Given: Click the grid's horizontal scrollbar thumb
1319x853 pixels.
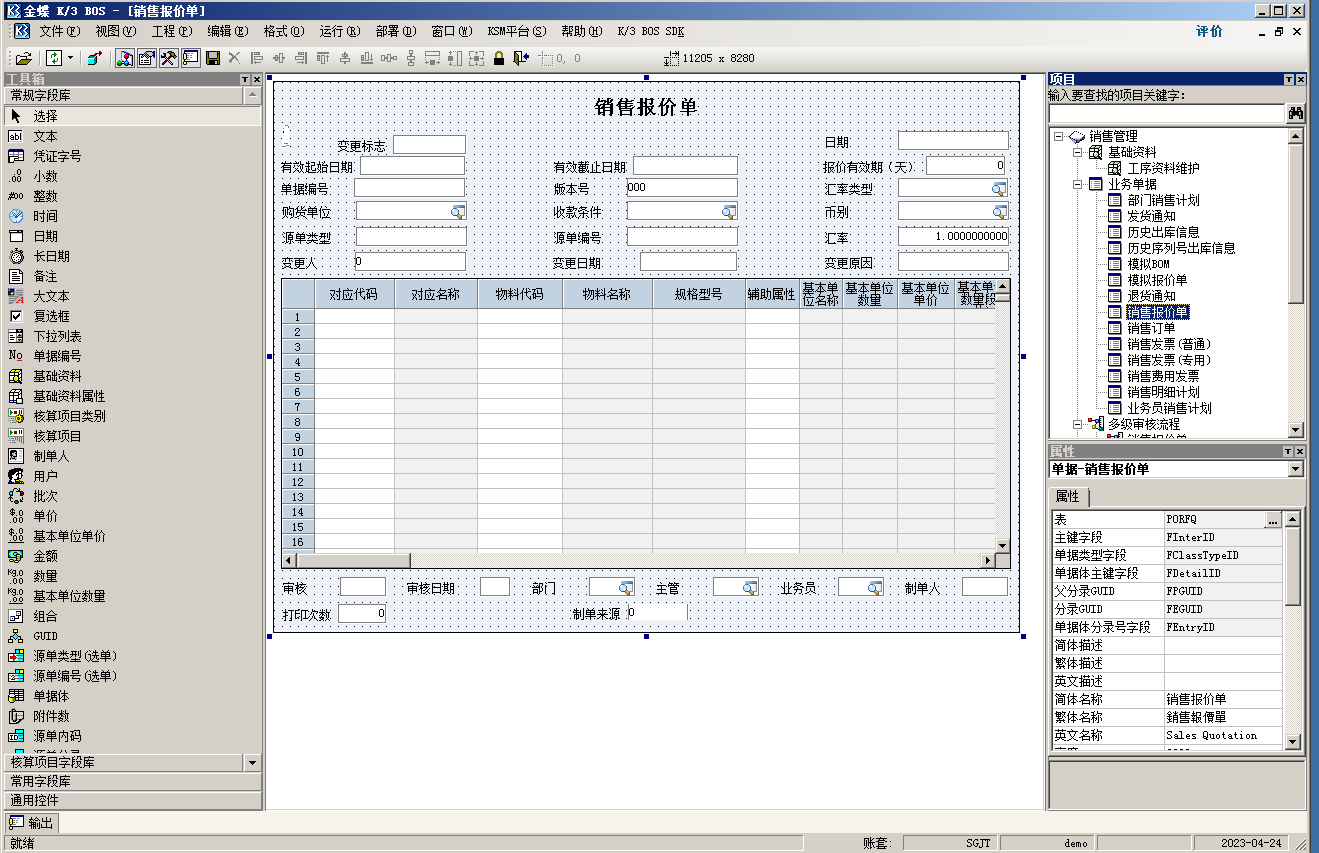Looking at the screenshot, I should click(x=354, y=560).
